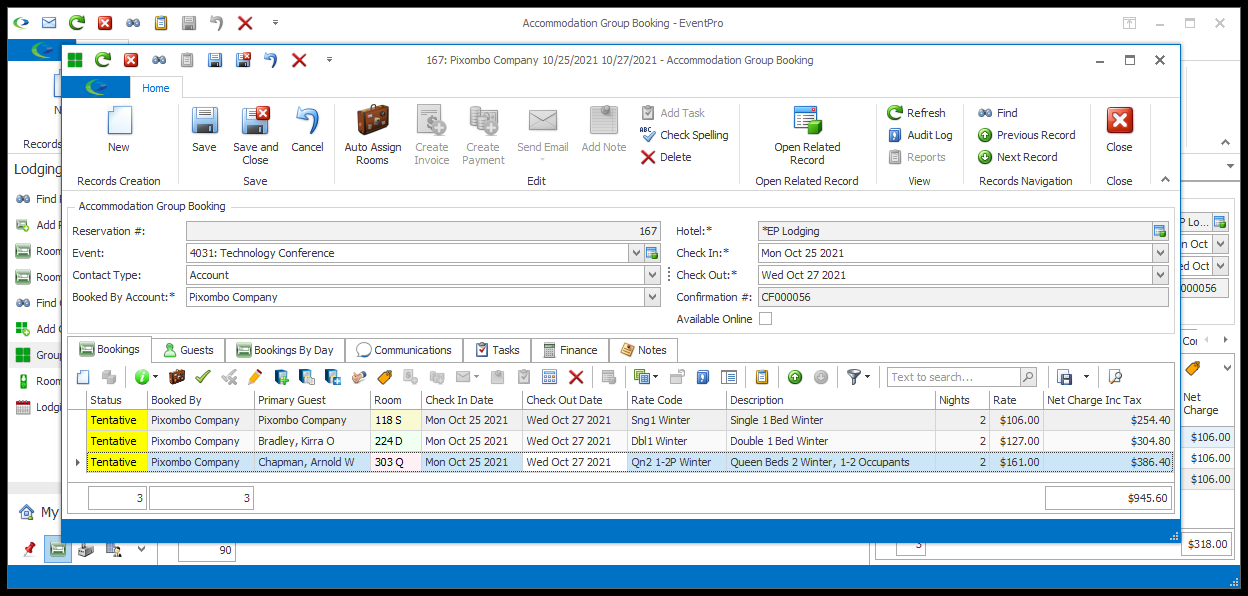The image size is (1248, 596).
Task: Click the Tentative status of Chapman, Arnold W
Action: coord(117,462)
